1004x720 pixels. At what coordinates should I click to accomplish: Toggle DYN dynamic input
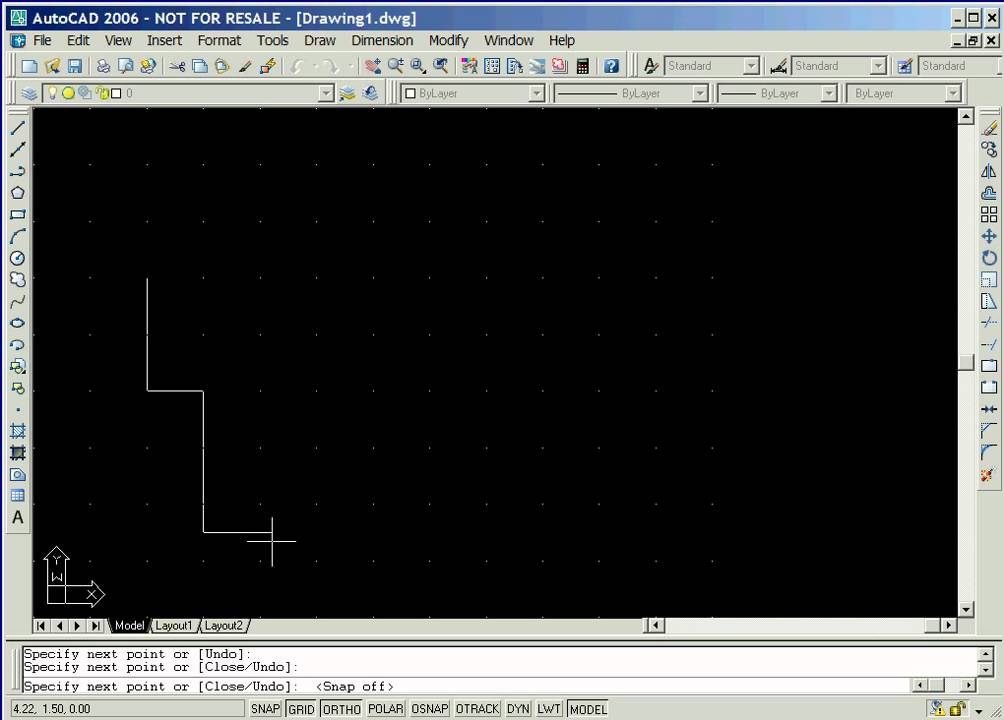click(x=518, y=709)
